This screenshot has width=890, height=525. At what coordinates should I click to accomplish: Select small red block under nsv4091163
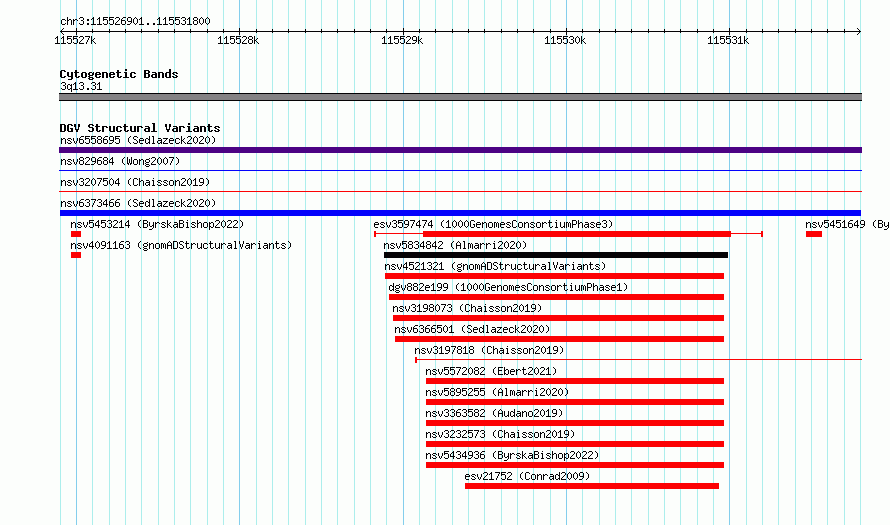[76, 255]
